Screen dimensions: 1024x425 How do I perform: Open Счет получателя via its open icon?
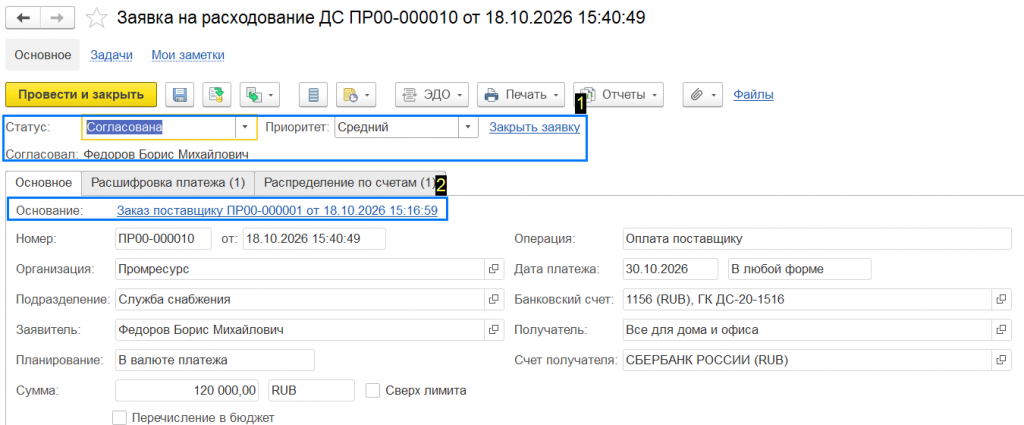1001,360
